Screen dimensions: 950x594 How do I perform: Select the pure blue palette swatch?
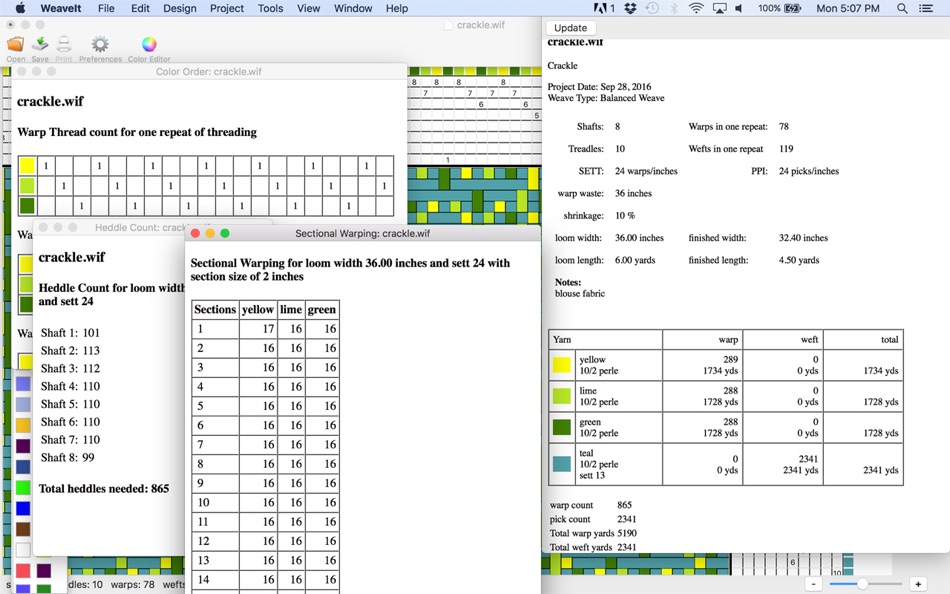tap(23, 507)
